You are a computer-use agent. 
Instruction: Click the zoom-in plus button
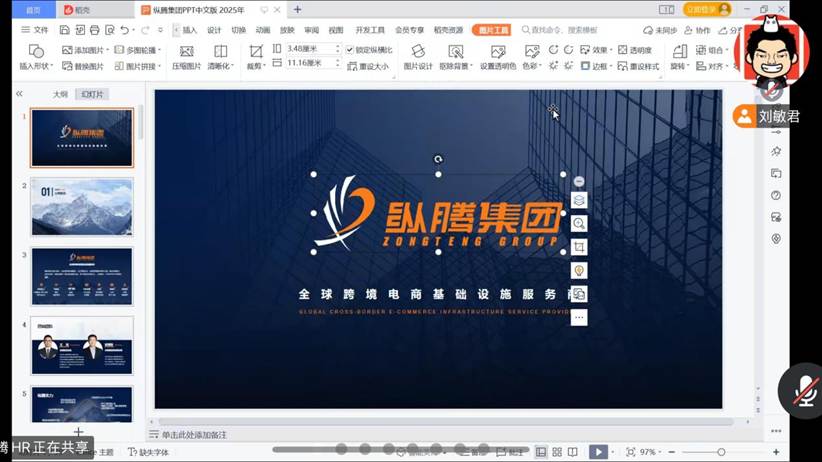776,452
